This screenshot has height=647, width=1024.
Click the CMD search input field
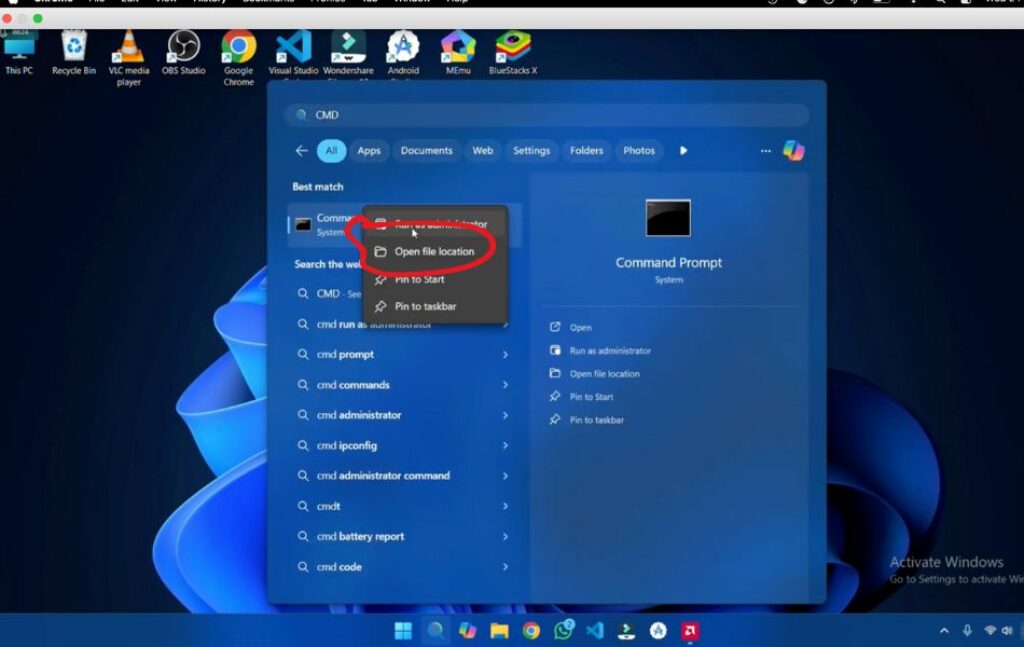coord(547,115)
